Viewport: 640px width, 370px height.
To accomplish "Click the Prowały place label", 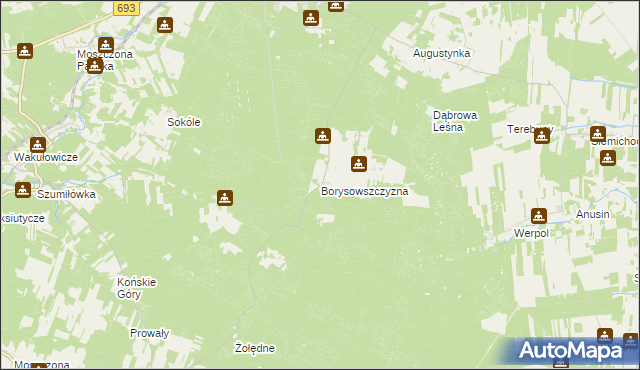I will [x=149, y=333].
